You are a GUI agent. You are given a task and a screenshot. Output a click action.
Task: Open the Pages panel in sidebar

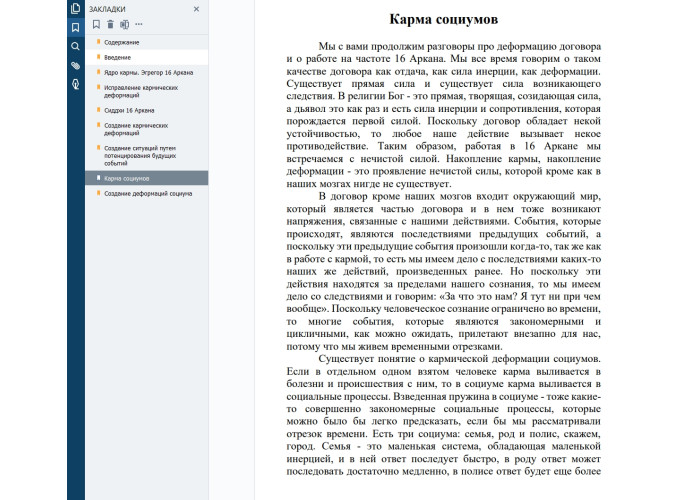click(x=75, y=8)
